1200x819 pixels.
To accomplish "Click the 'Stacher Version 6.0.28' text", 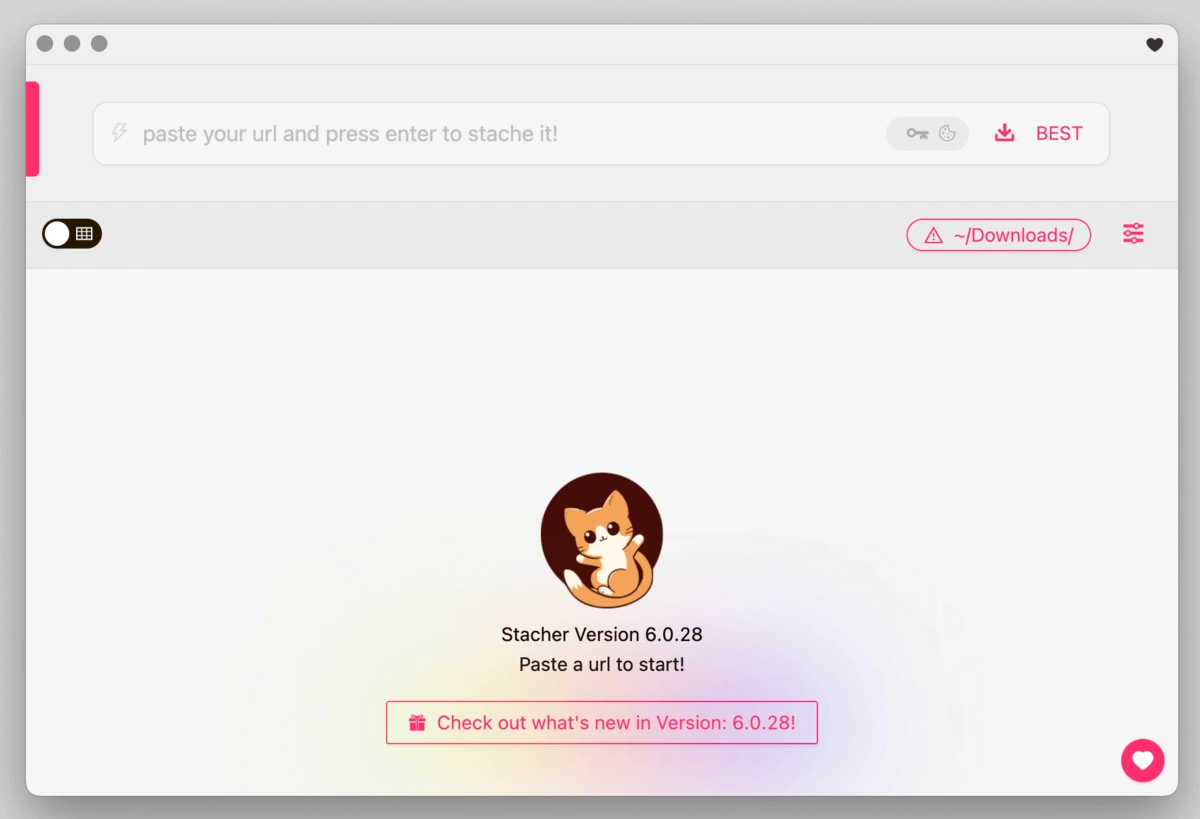I will (602, 634).
